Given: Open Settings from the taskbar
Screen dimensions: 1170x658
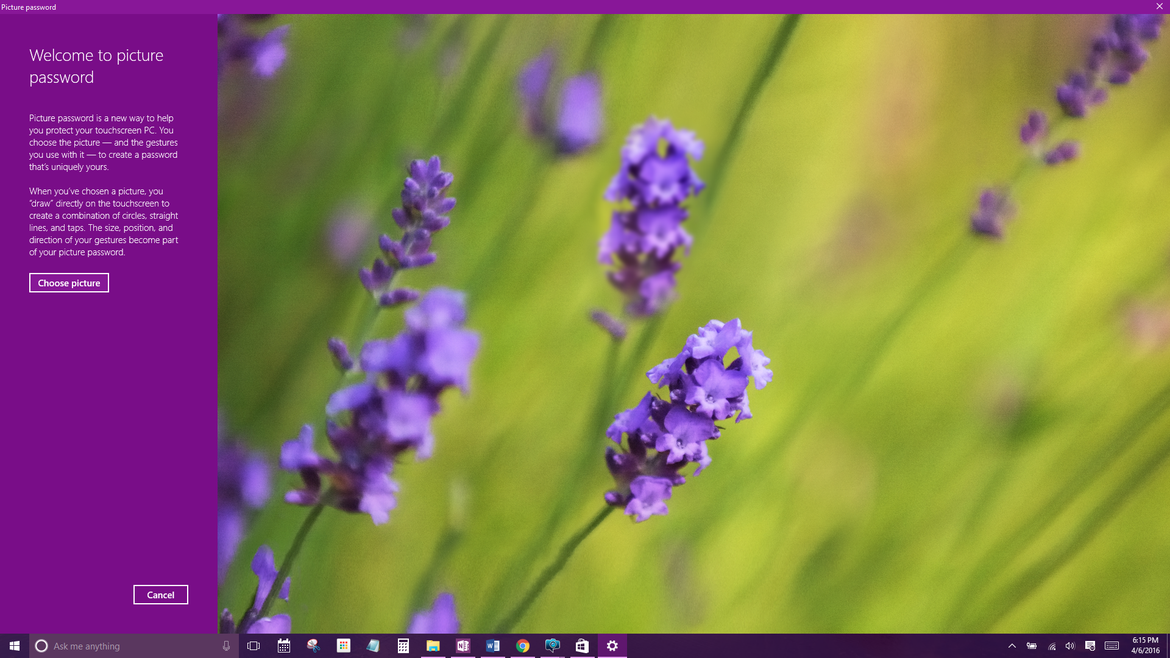Looking at the screenshot, I should point(612,646).
